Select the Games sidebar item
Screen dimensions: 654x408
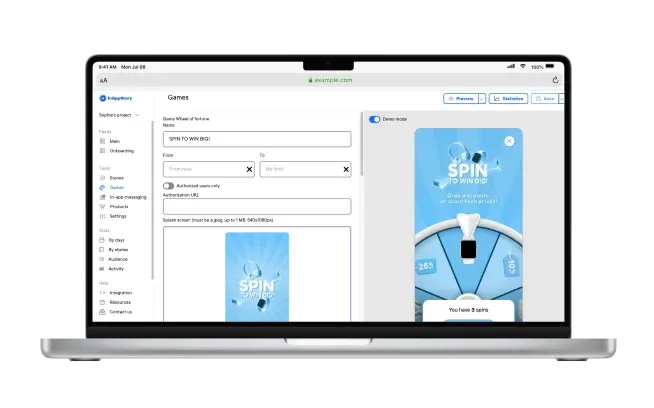pyautogui.click(x=116, y=187)
